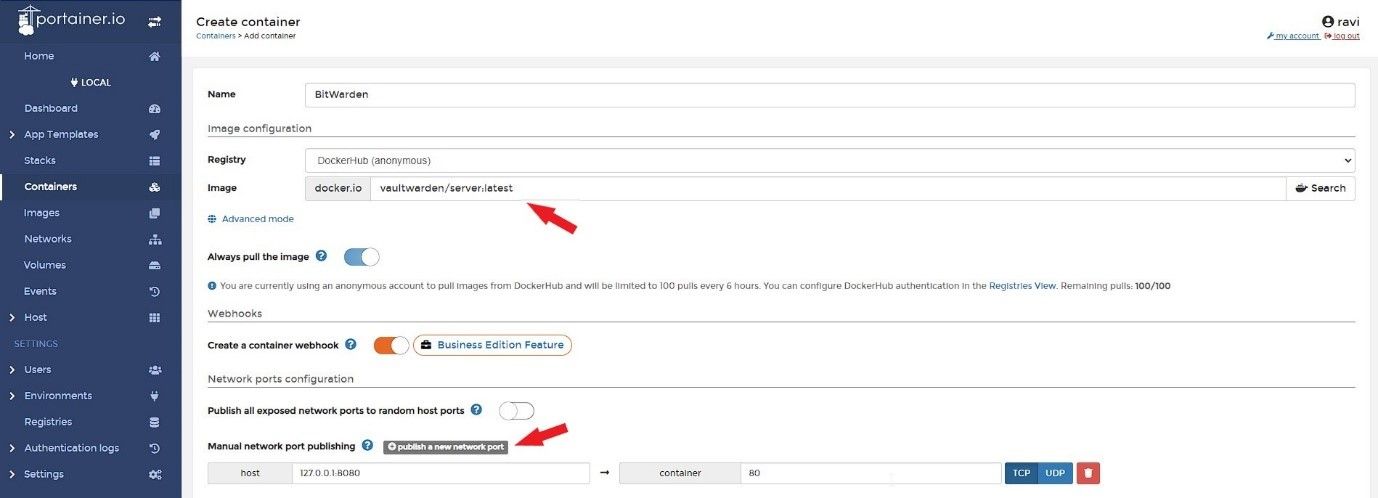Screen dimensions: 1378x498
Task: Click the Dashboard gauge icon
Action: coord(155,108)
